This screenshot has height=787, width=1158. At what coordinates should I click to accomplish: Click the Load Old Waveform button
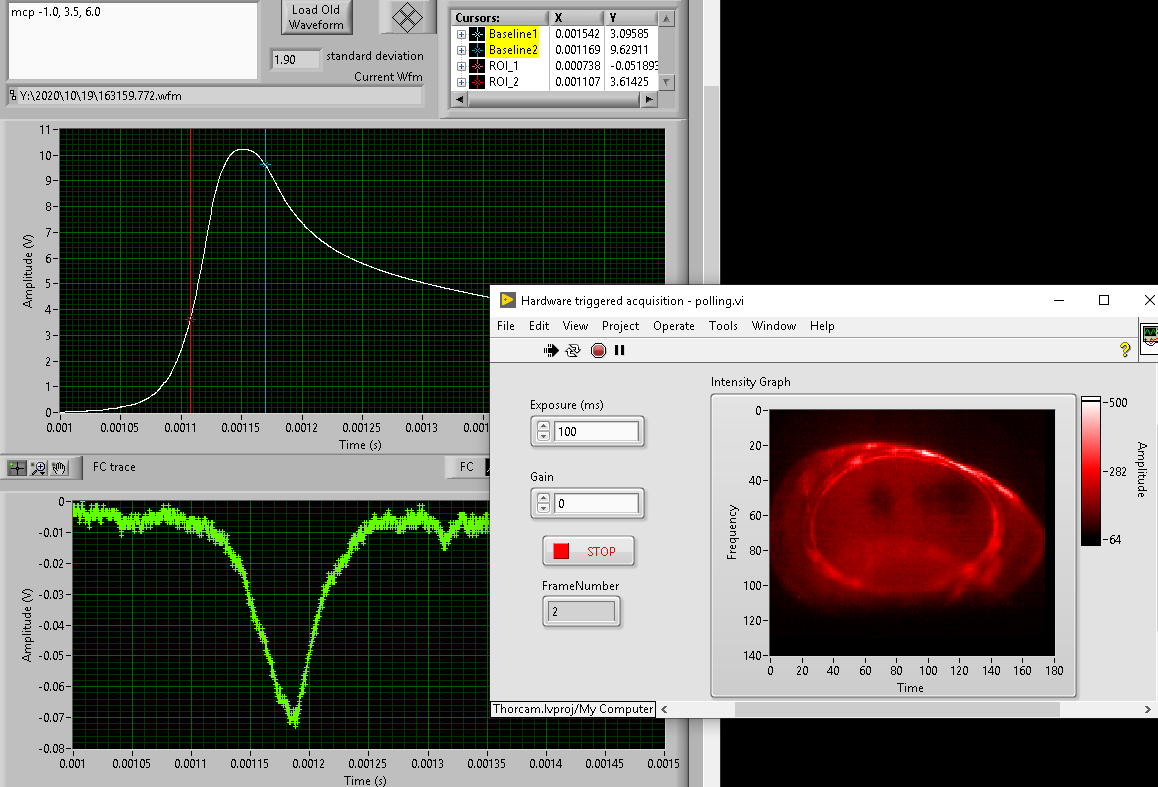(317, 17)
